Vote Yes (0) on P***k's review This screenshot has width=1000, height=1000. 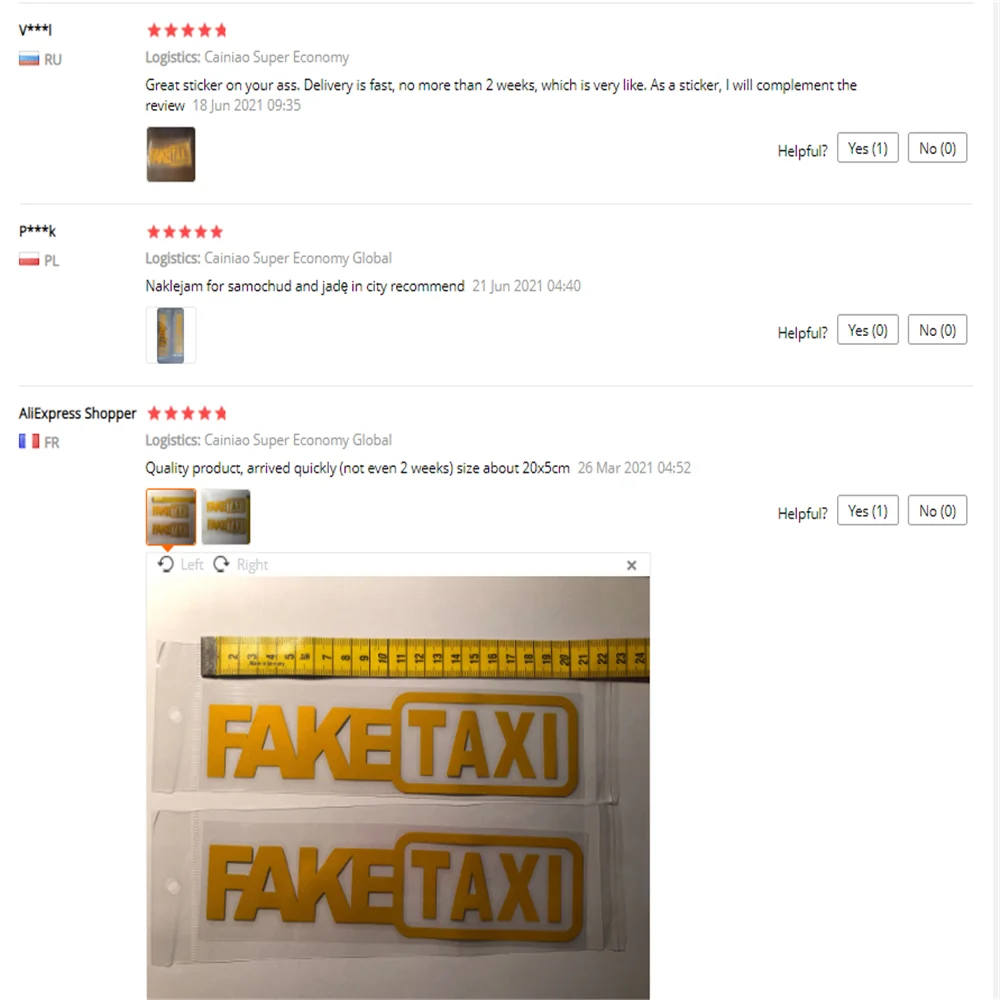[867, 330]
